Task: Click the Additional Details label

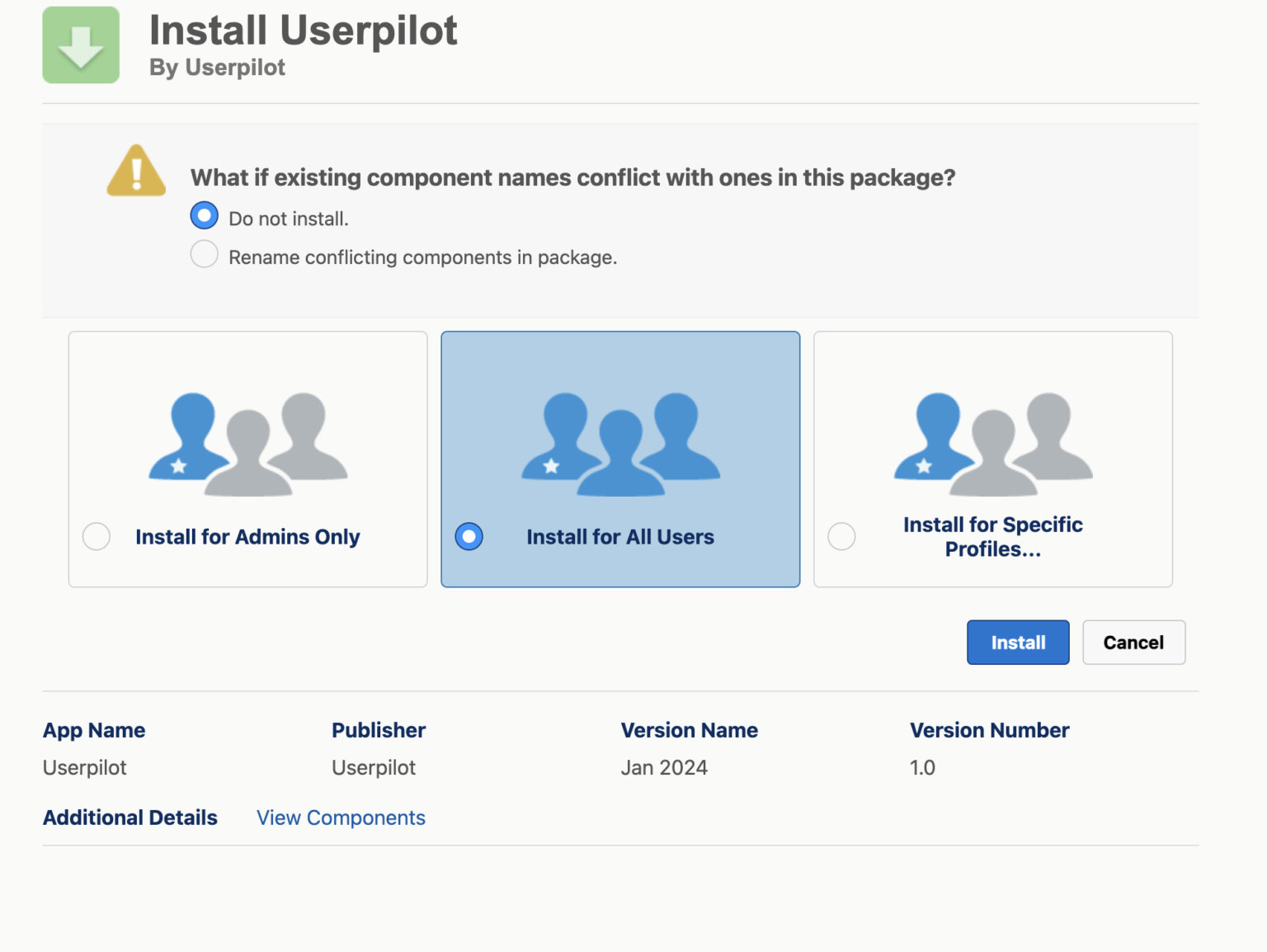Action: pos(130,818)
